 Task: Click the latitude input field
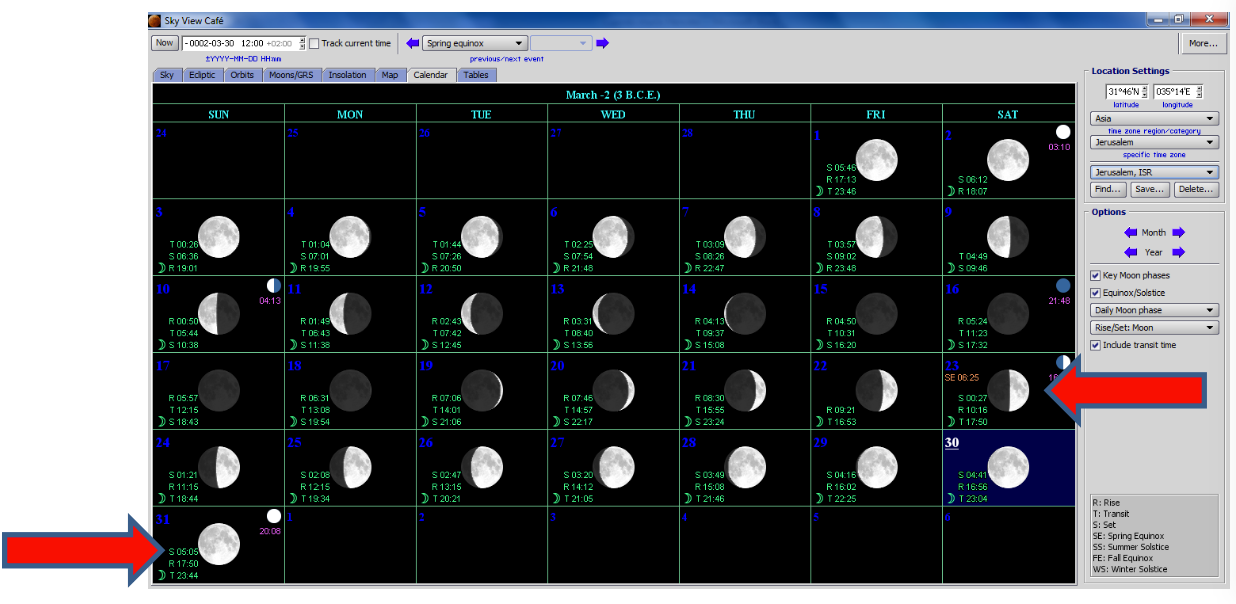pos(1125,92)
